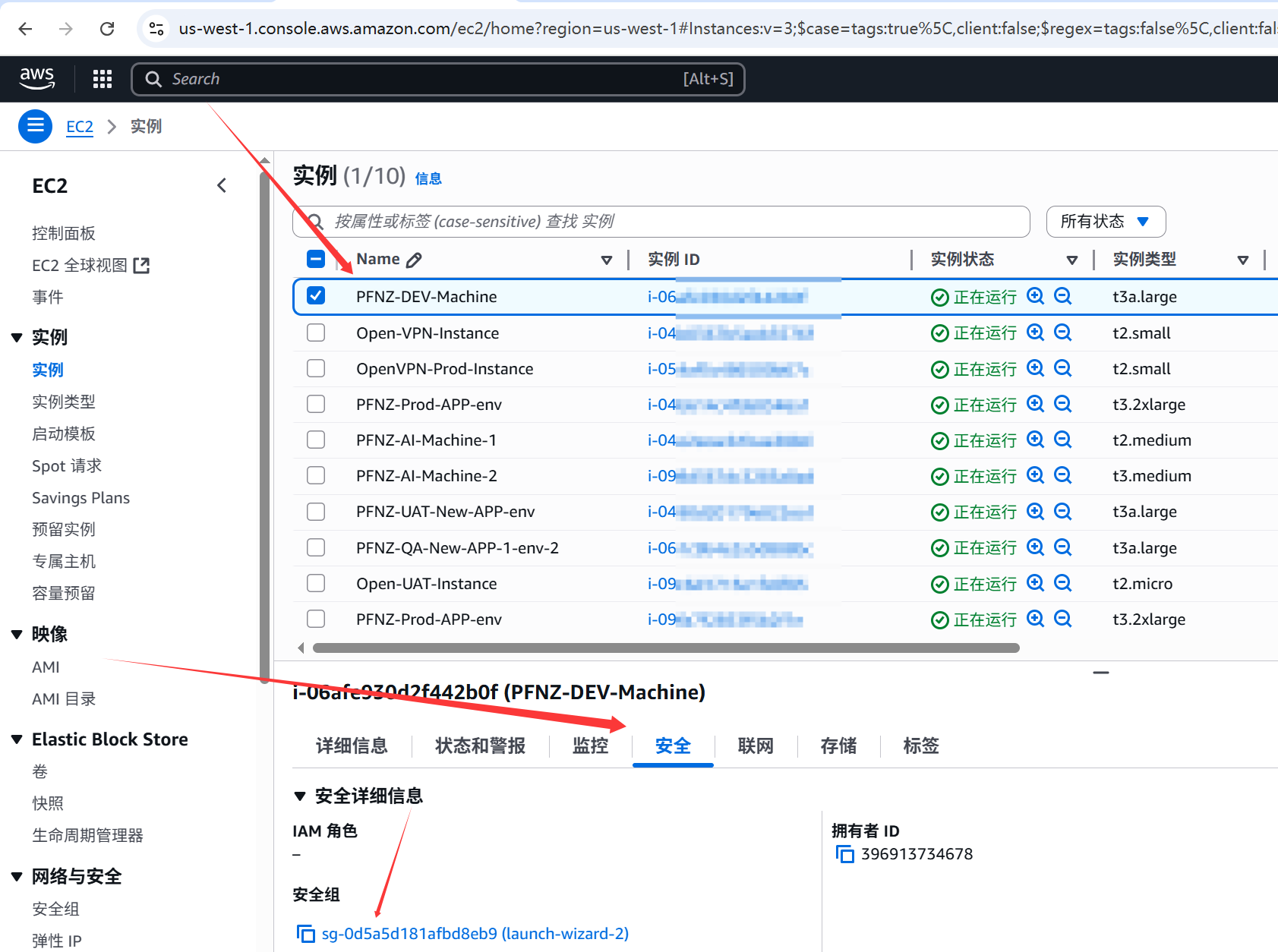Screen dimensions: 1278x952
Task: Sort by the 实例状态 column arrow
Action: click(1072, 260)
